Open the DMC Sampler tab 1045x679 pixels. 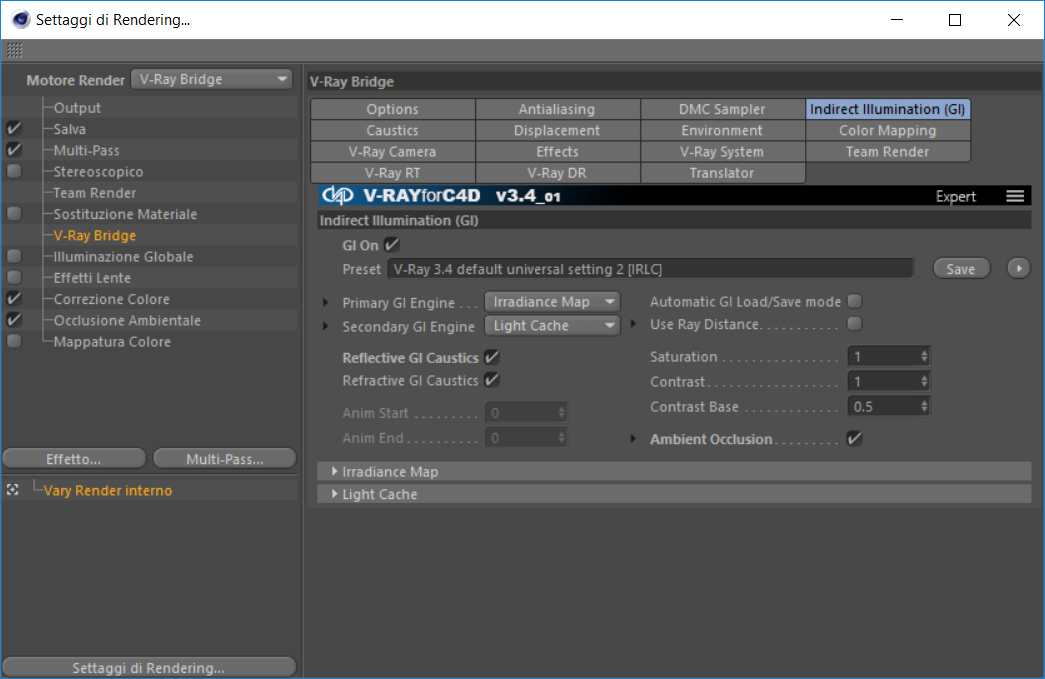[x=722, y=109]
